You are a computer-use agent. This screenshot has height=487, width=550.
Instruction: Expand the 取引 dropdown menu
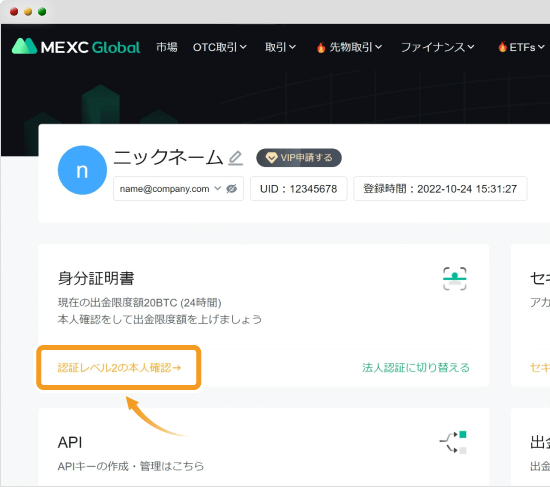click(x=280, y=47)
